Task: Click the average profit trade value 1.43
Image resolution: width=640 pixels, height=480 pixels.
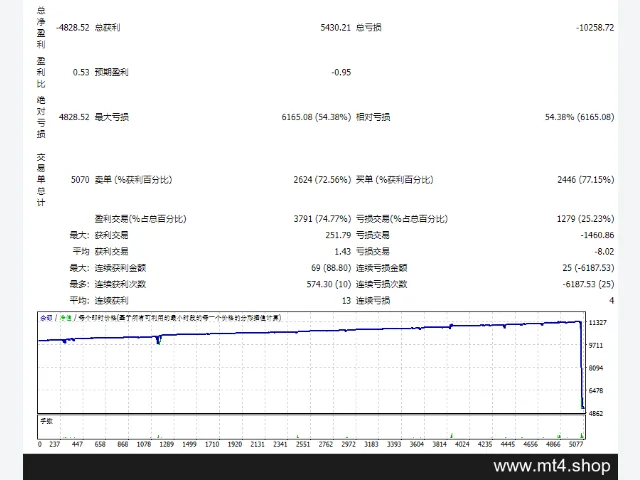Action: click(x=343, y=251)
